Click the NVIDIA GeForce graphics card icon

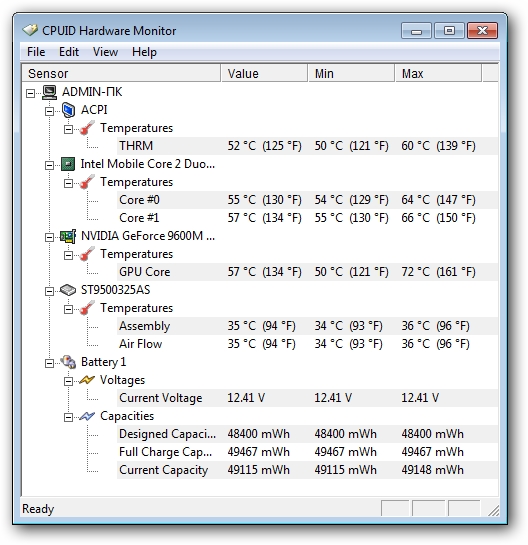click(x=68, y=236)
